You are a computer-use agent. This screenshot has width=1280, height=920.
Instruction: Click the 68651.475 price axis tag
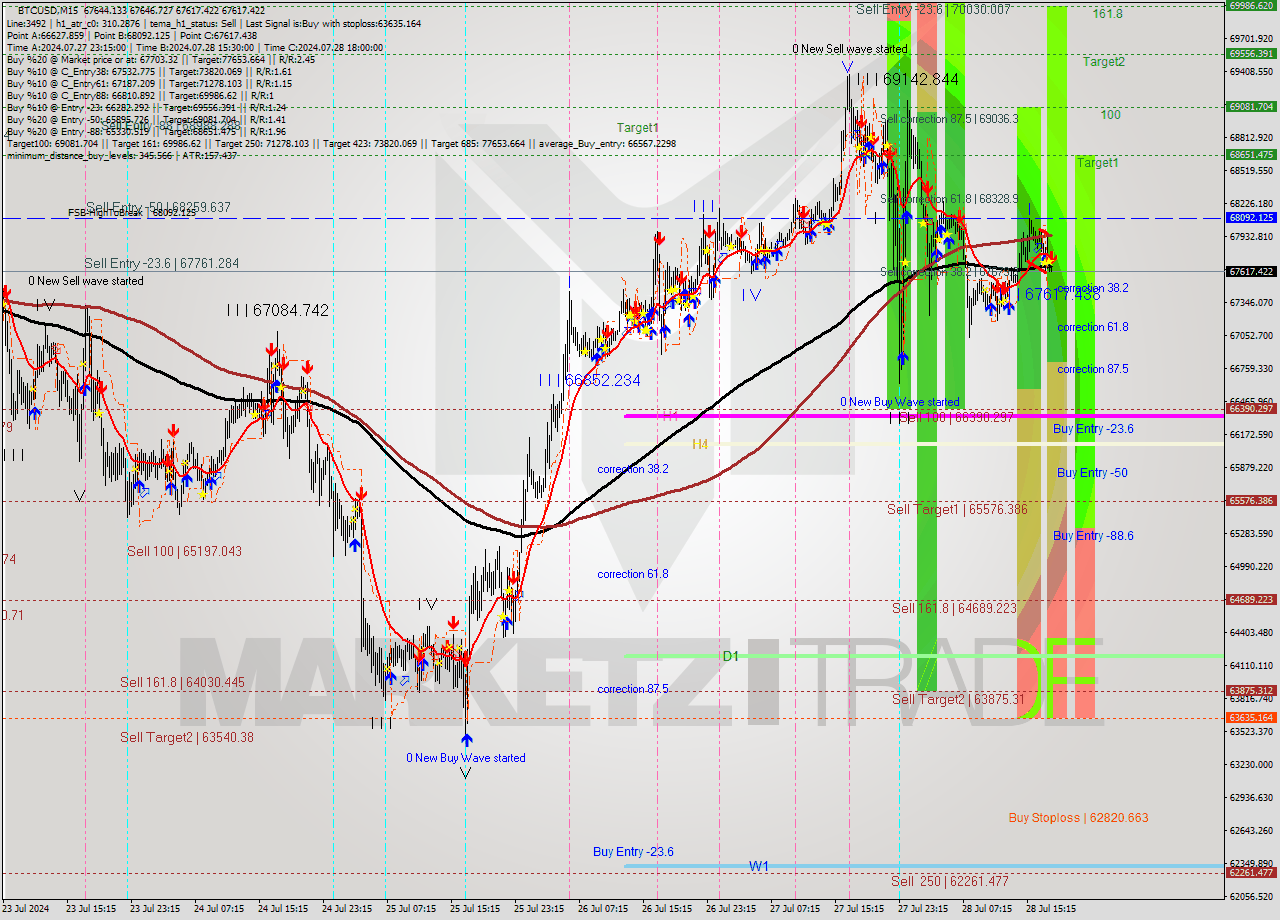pos(1251,155)
